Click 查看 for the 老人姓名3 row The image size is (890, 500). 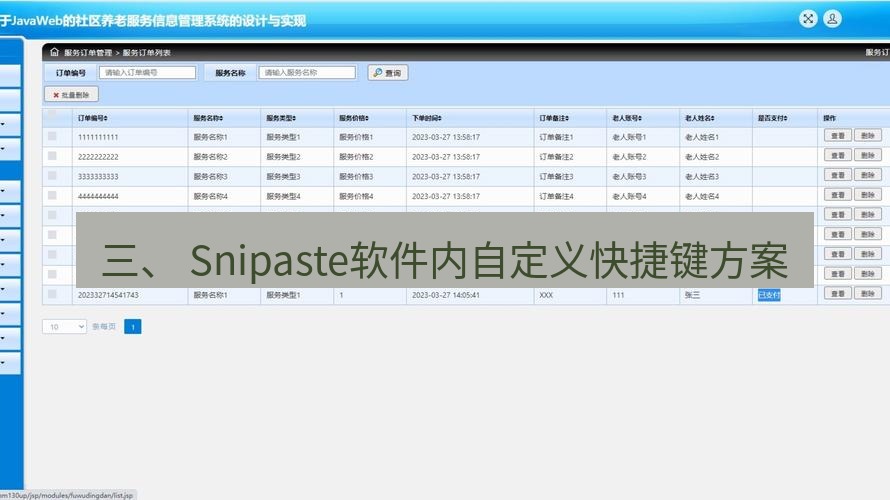(838, 175)
